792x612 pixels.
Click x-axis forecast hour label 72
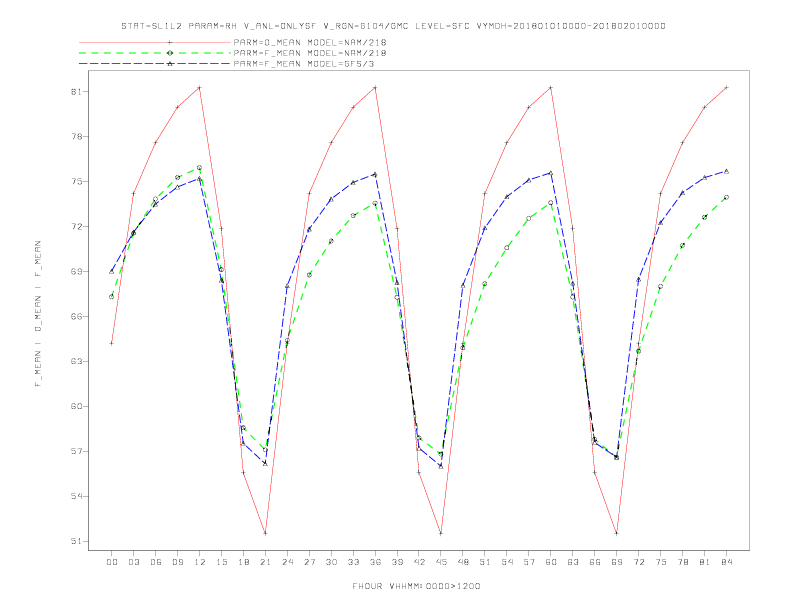point(639,562)
